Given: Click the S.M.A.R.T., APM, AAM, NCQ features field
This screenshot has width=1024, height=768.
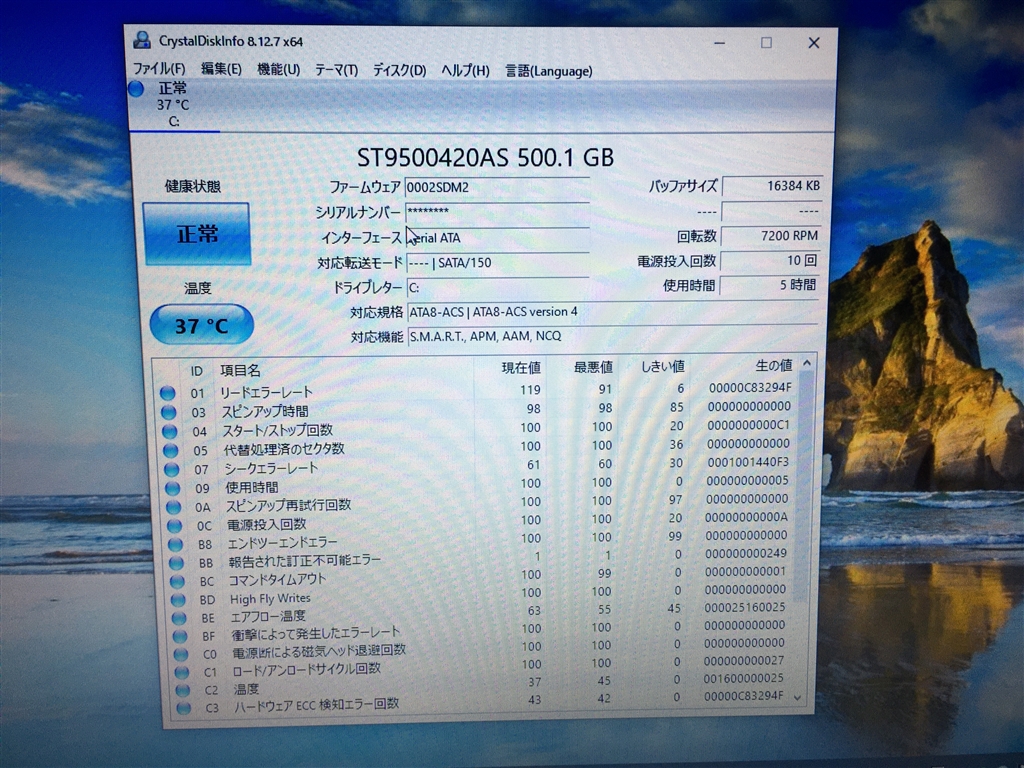Looking at the screenshot, I should [613, 336].
